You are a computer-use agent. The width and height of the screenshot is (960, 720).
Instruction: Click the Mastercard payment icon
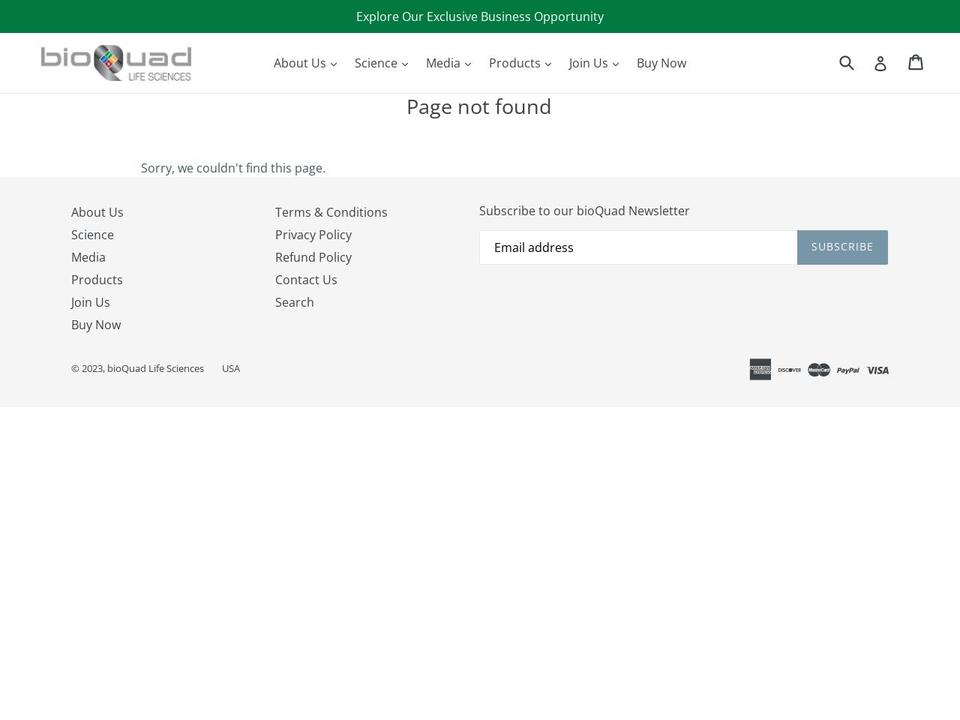[819, 370]
